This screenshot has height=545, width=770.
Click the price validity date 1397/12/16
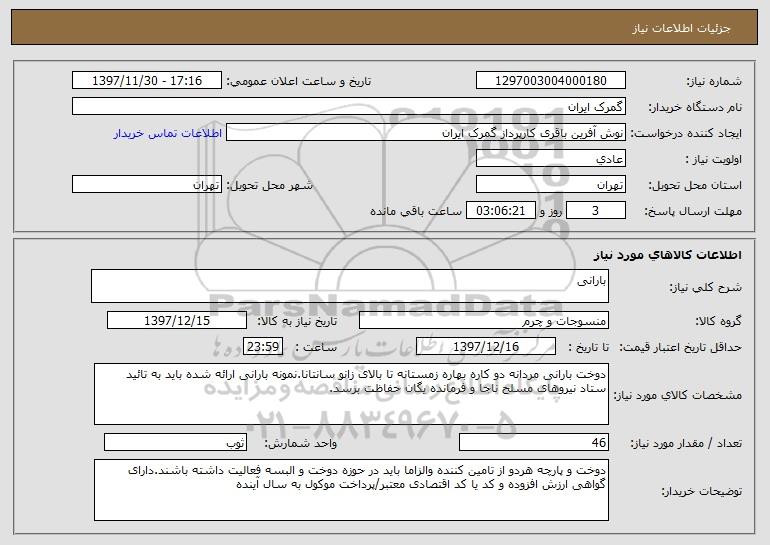coord(486,346)
